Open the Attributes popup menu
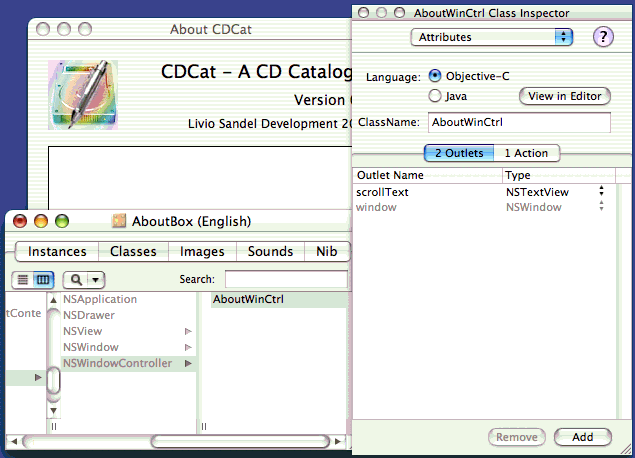This screenshot has width=635, height=458. 491,37
